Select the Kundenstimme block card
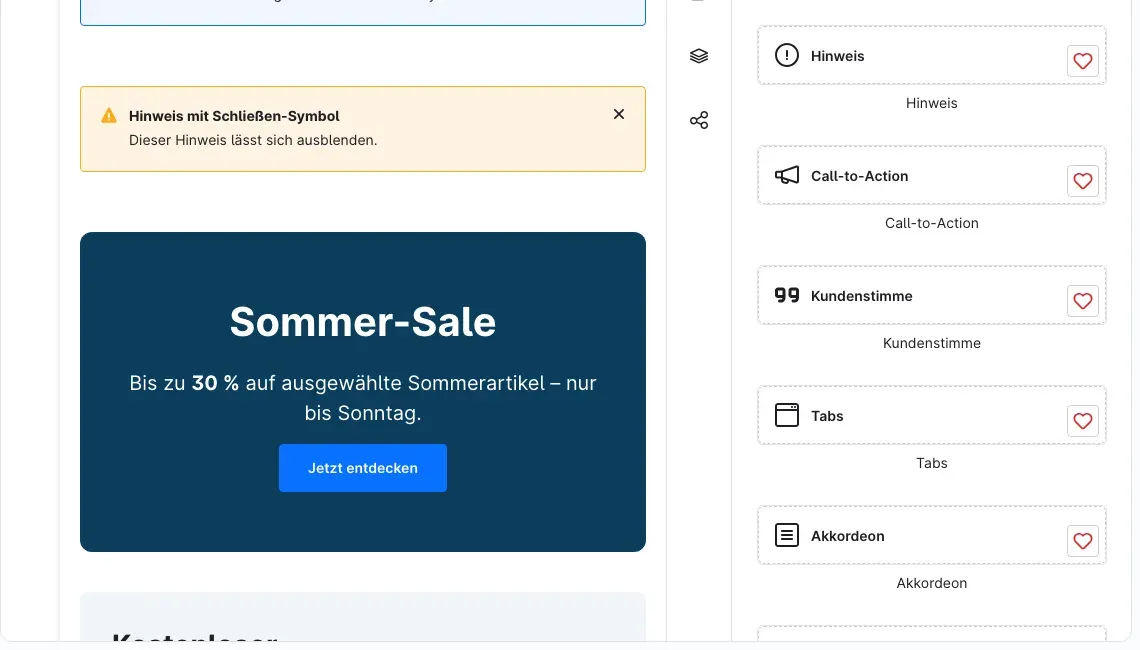The image size is (1140, 650). (x=931, y=295)
